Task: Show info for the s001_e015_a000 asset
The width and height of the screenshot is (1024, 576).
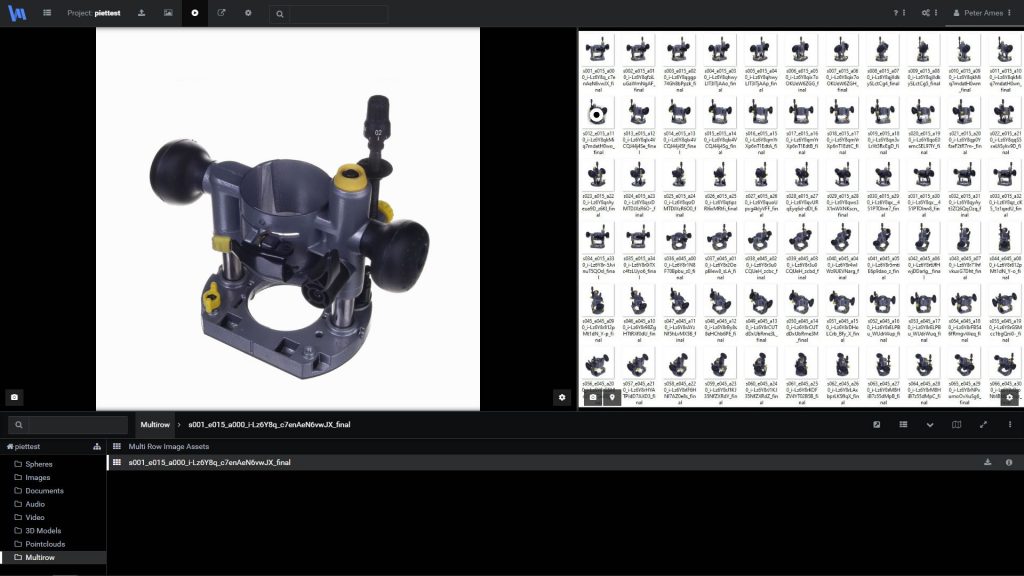Action: [x=1009, y=462]
